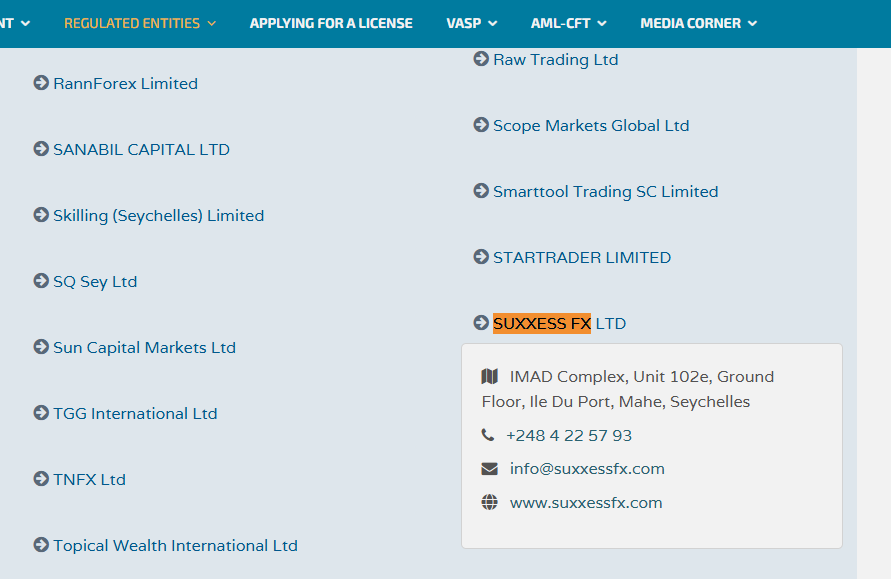Click the IMAD Complex address text
This screenshot has width=891, height=579.
tap(628, 389)
